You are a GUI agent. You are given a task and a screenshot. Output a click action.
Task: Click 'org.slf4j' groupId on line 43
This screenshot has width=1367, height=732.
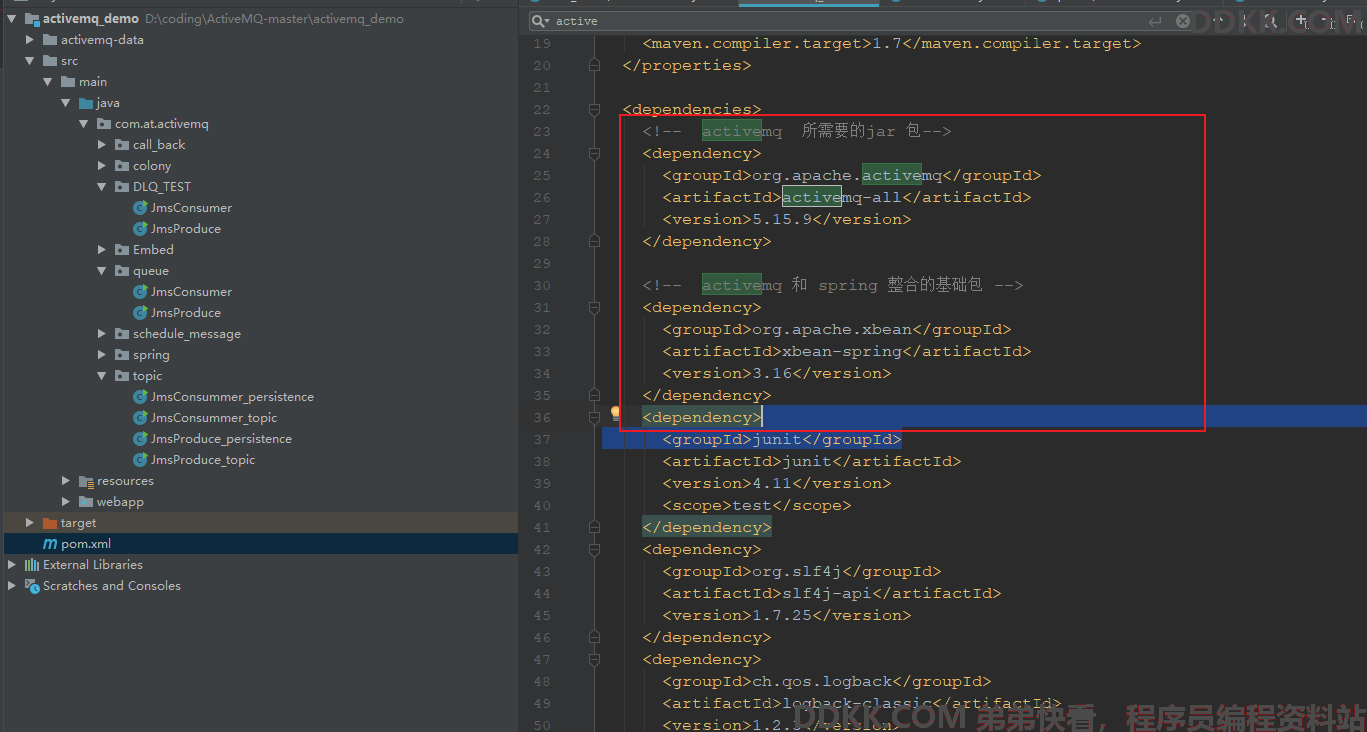797,571
